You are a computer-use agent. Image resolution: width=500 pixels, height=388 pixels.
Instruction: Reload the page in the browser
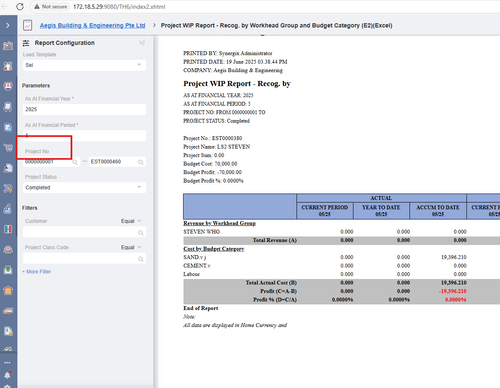point(20,7)
